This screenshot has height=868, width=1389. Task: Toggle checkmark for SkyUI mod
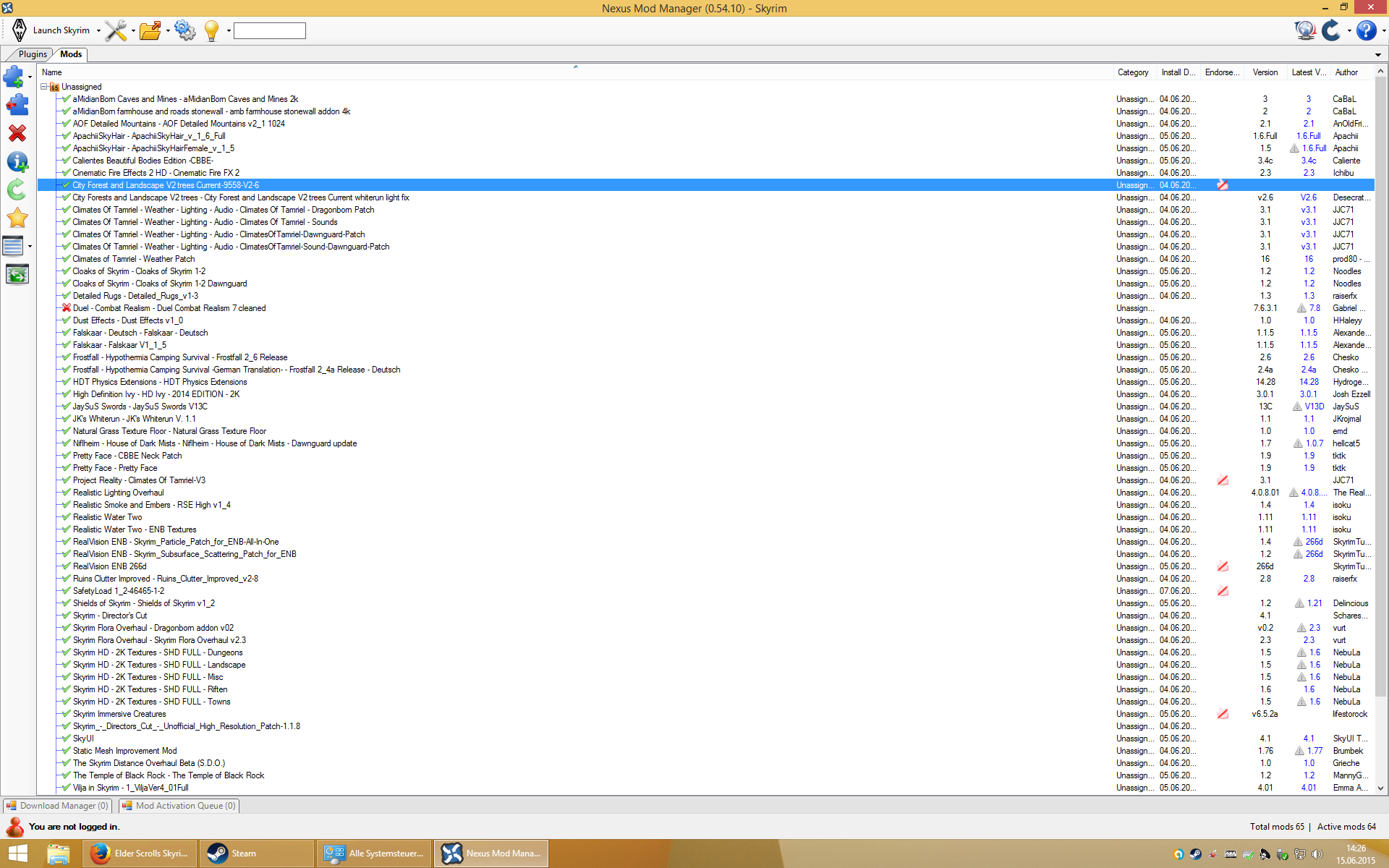click(67, 739)
